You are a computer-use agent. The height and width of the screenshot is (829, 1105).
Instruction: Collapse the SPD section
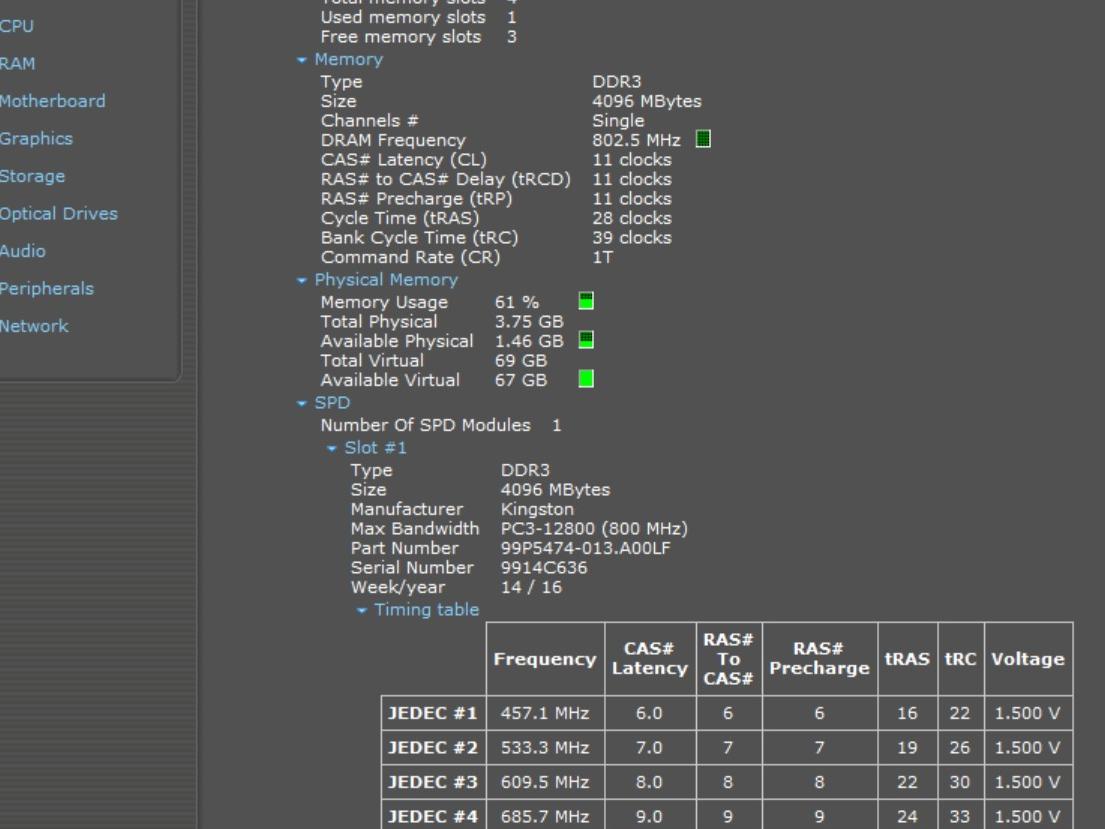(x=302, y=404)
